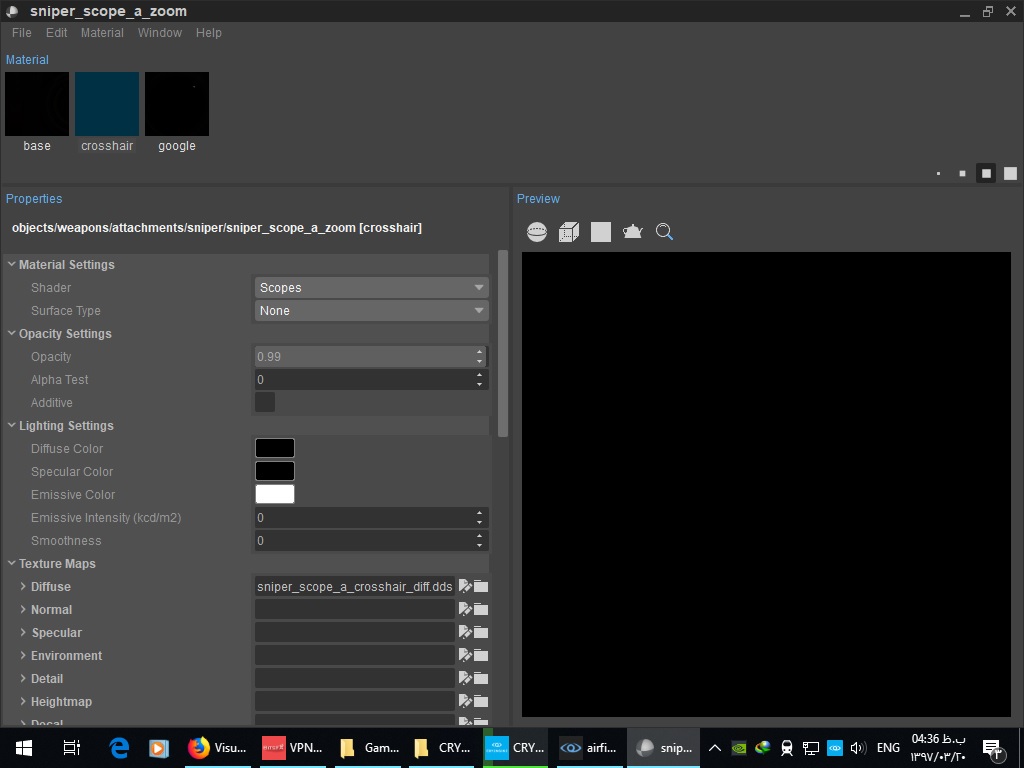Edit the Normal texture file icon

pyautogui.click(x=465, y=609)
